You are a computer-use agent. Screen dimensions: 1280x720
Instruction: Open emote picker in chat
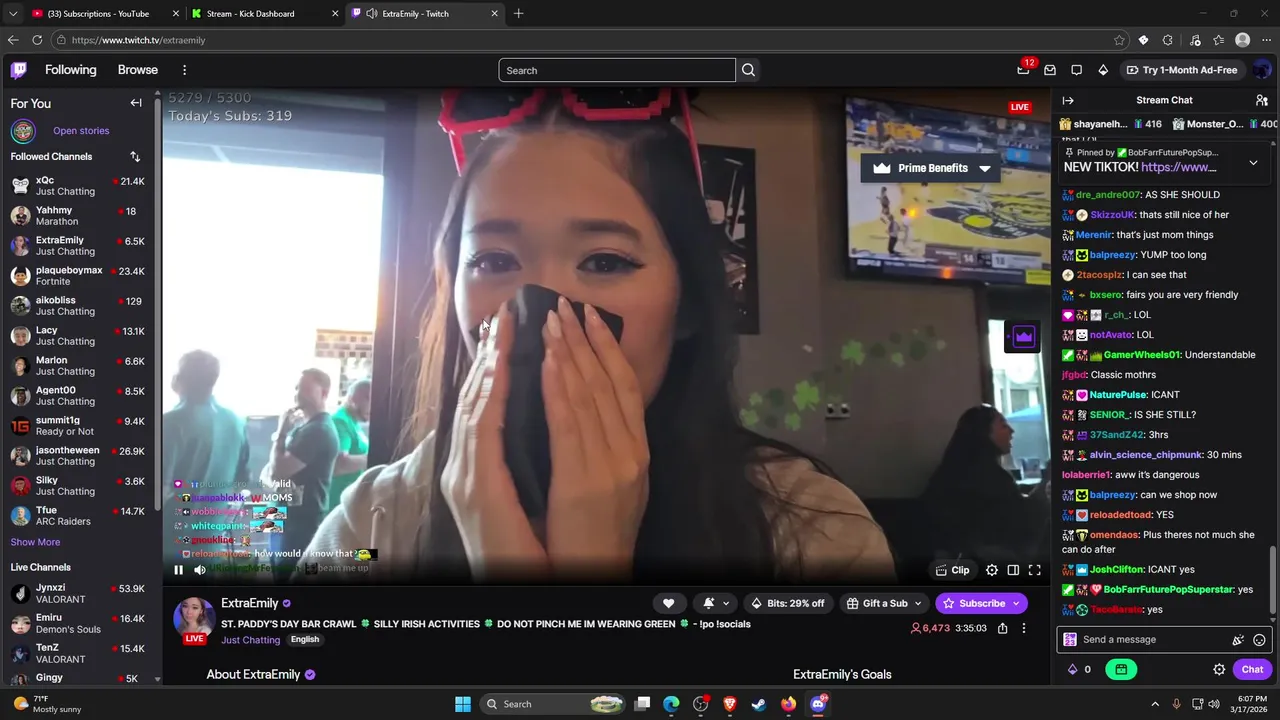[x=1259, y=640]
